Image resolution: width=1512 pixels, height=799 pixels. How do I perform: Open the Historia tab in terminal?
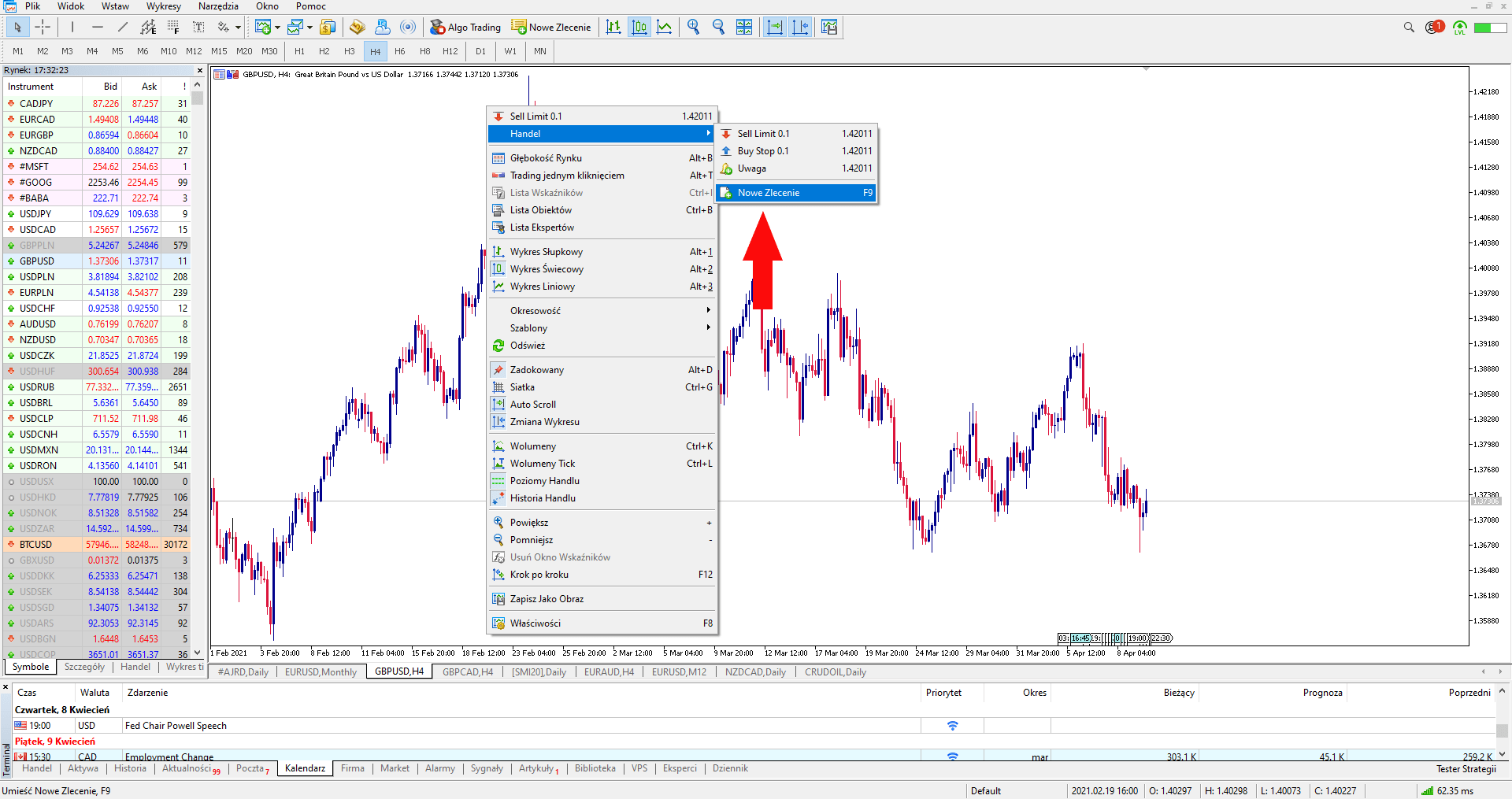[x=130, y=768]
